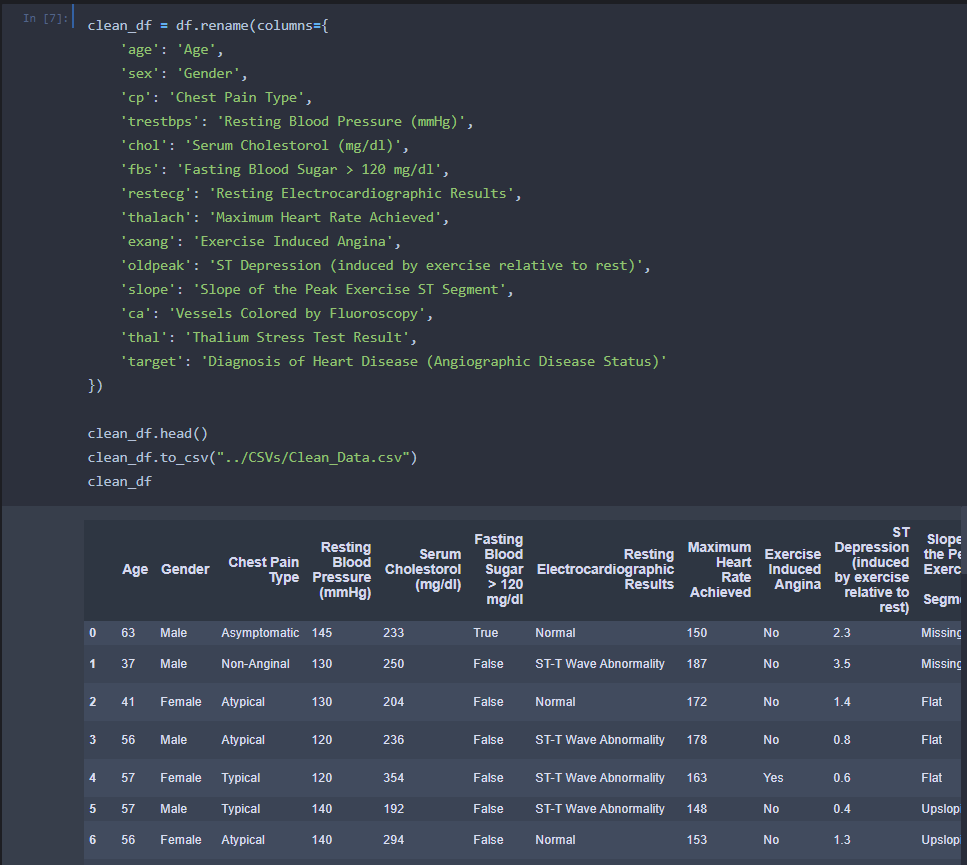This screenshot has height=865, width=967.
Task: Click the 3.5 ST depression value
Action: point(842,664)
